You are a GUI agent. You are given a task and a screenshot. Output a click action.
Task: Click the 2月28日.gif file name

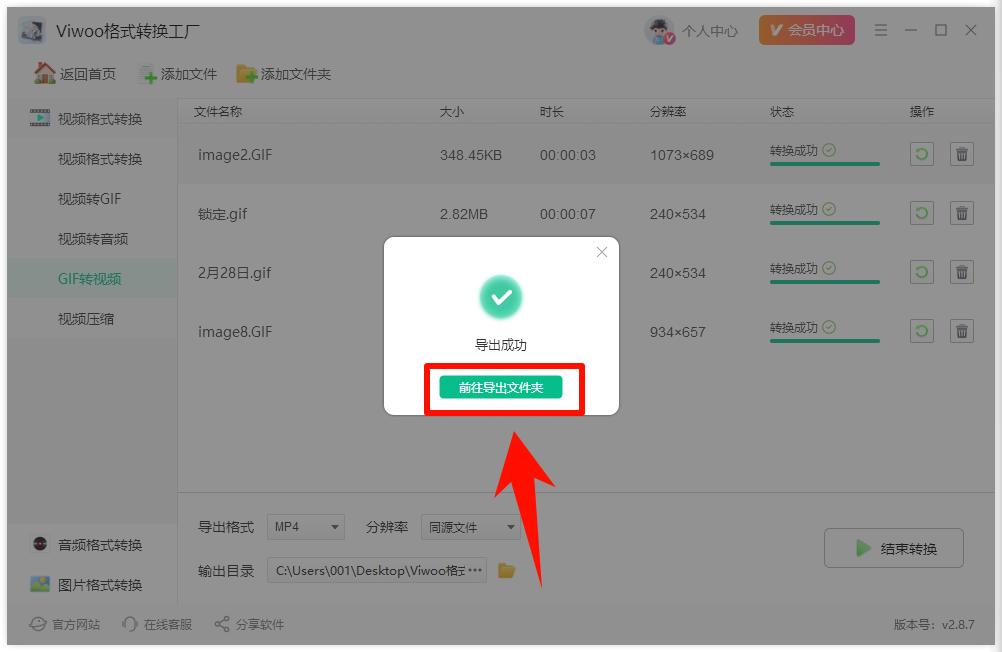pyautogui.click(x=235, y=273)
